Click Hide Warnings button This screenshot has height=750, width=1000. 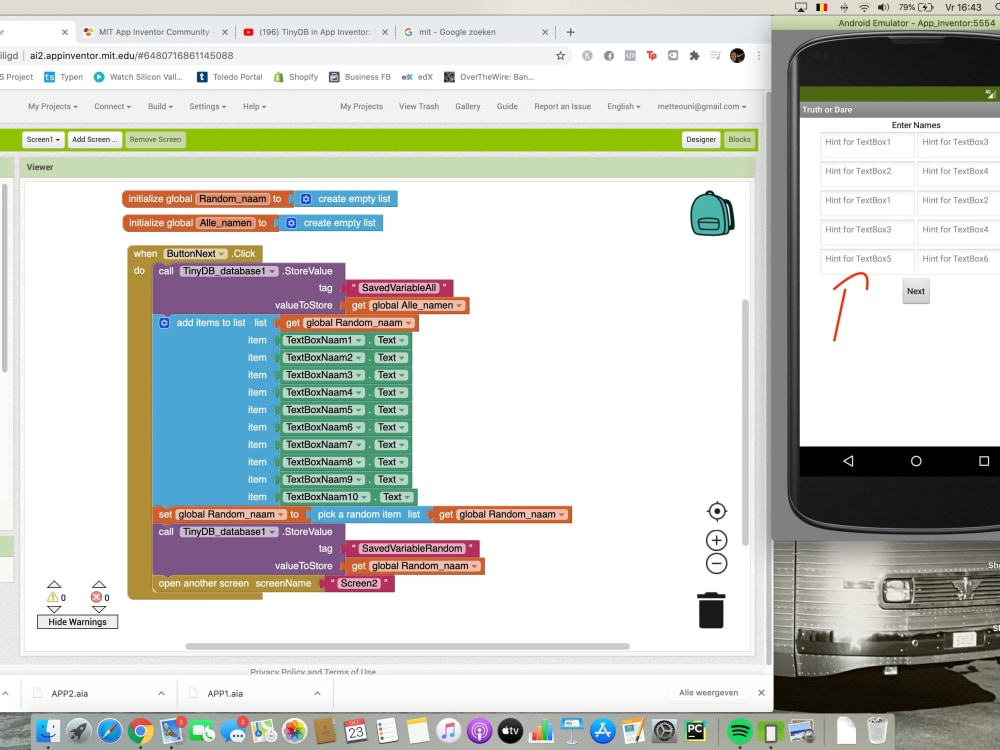[x=78, y=622]
